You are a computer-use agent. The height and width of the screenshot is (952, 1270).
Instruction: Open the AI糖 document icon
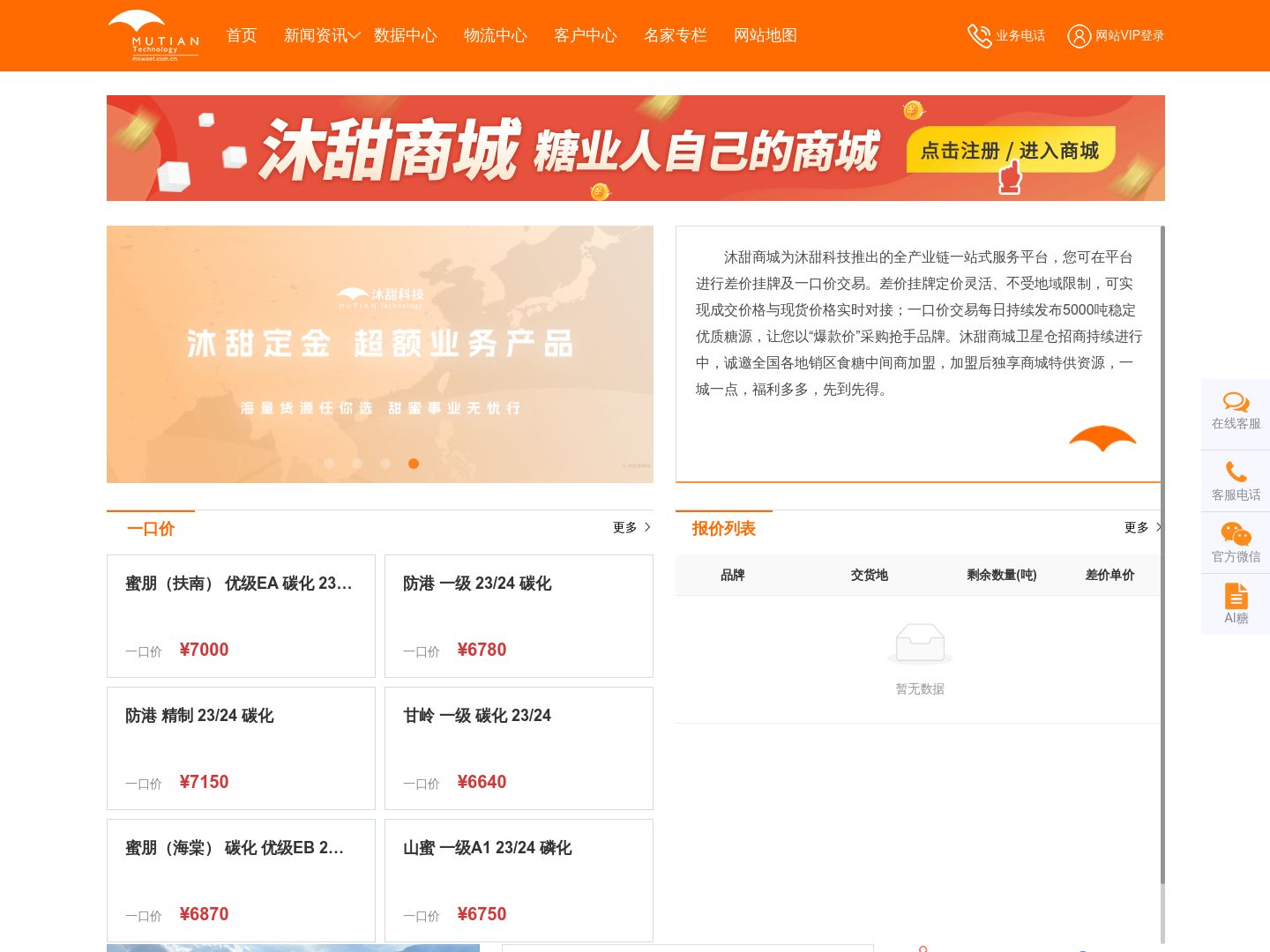click(1236, 596)
